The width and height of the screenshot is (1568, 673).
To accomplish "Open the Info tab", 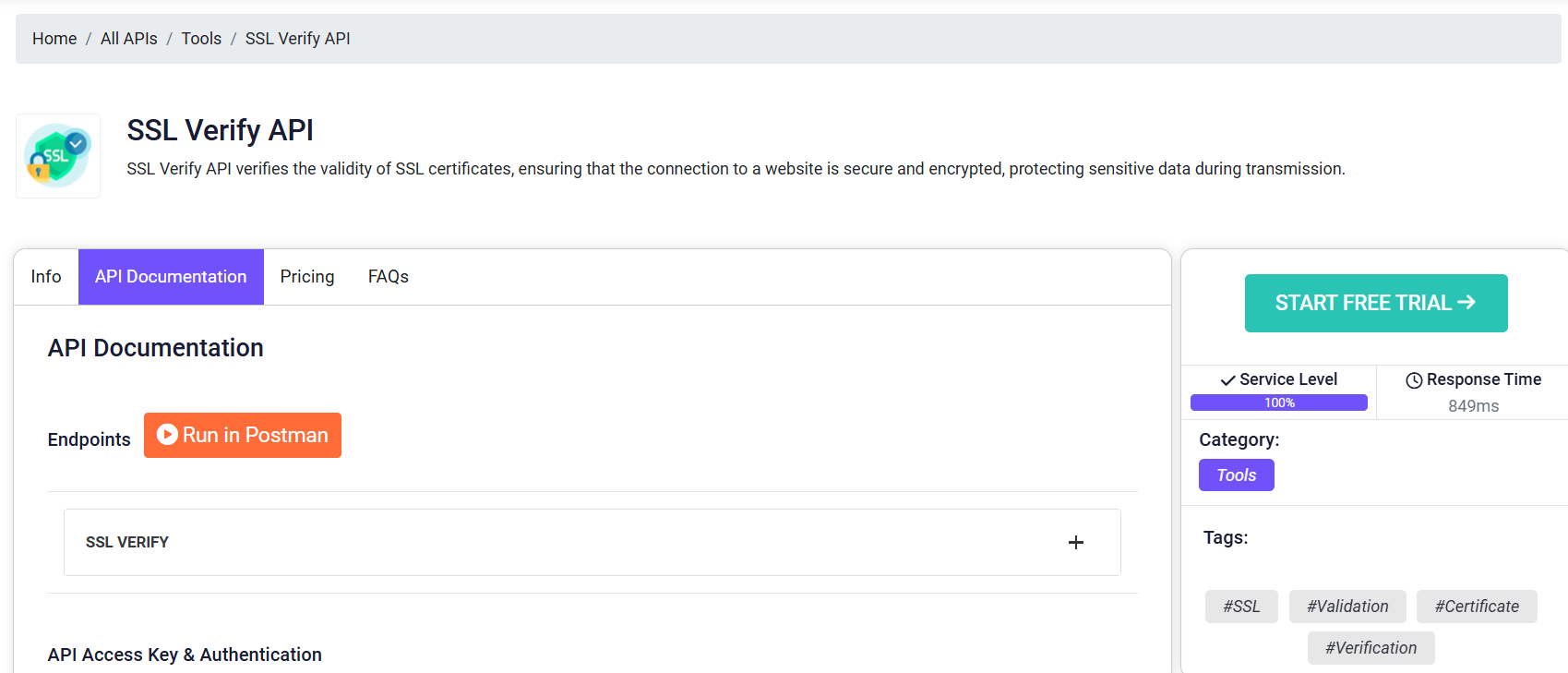I will pyautogui.click(x=46, y=277).
